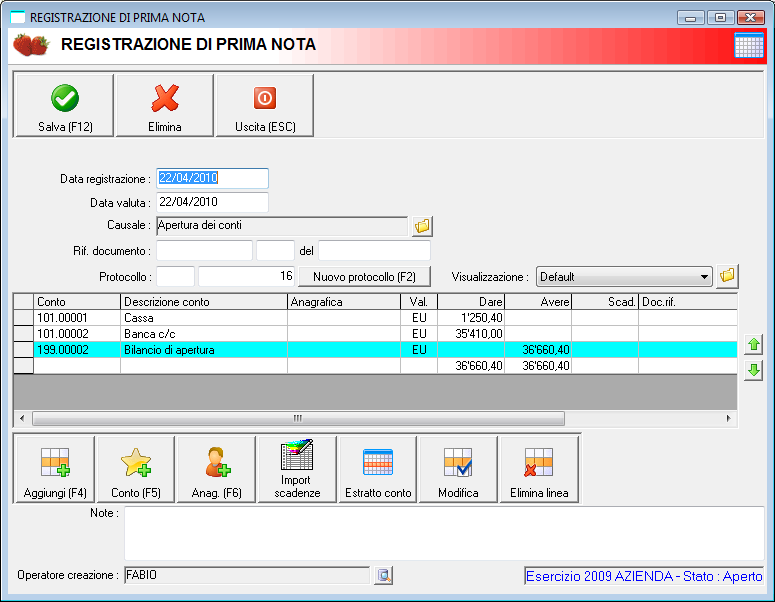The width and height of the screenshot is (775, 602).
Task: Move row down with green arrow
Action: pyautogui.click(x=753, y=370)
